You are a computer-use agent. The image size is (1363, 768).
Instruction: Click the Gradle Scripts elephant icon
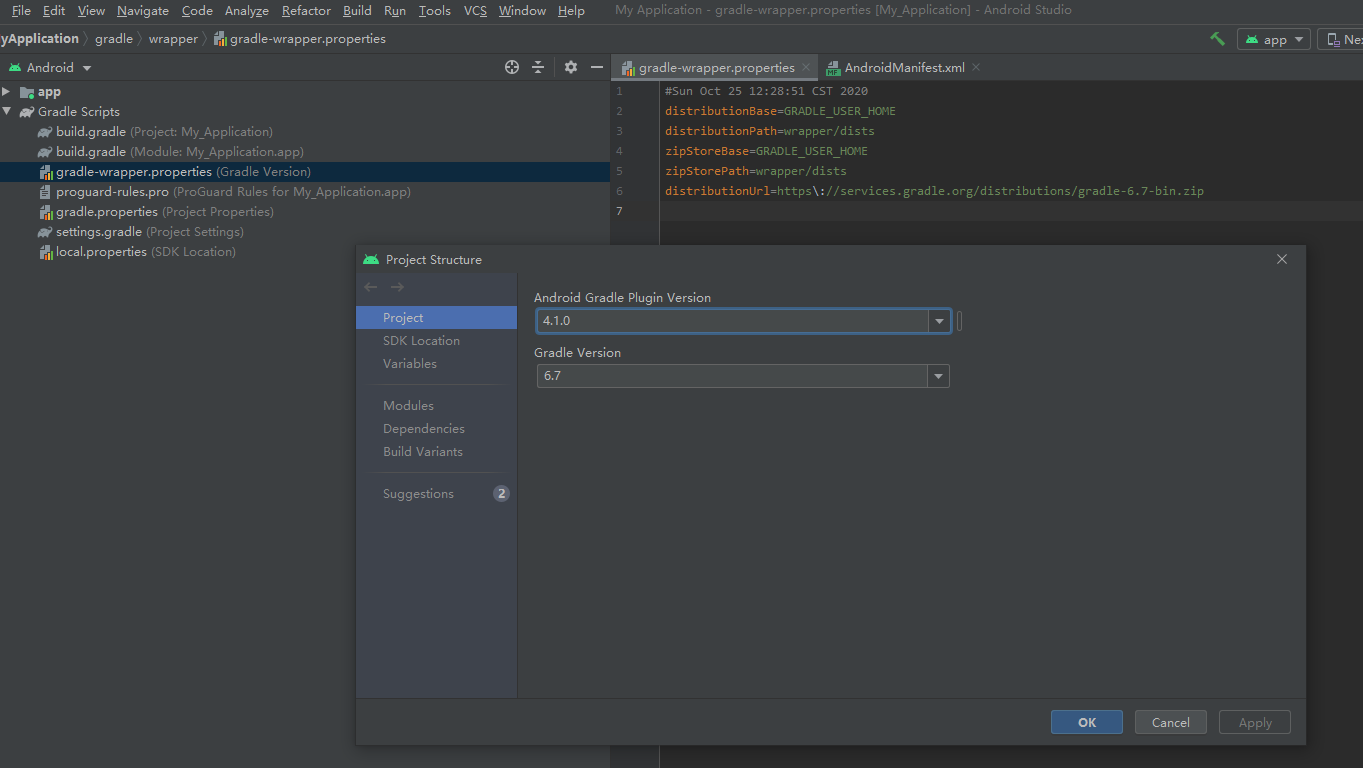tap(27, 112)
